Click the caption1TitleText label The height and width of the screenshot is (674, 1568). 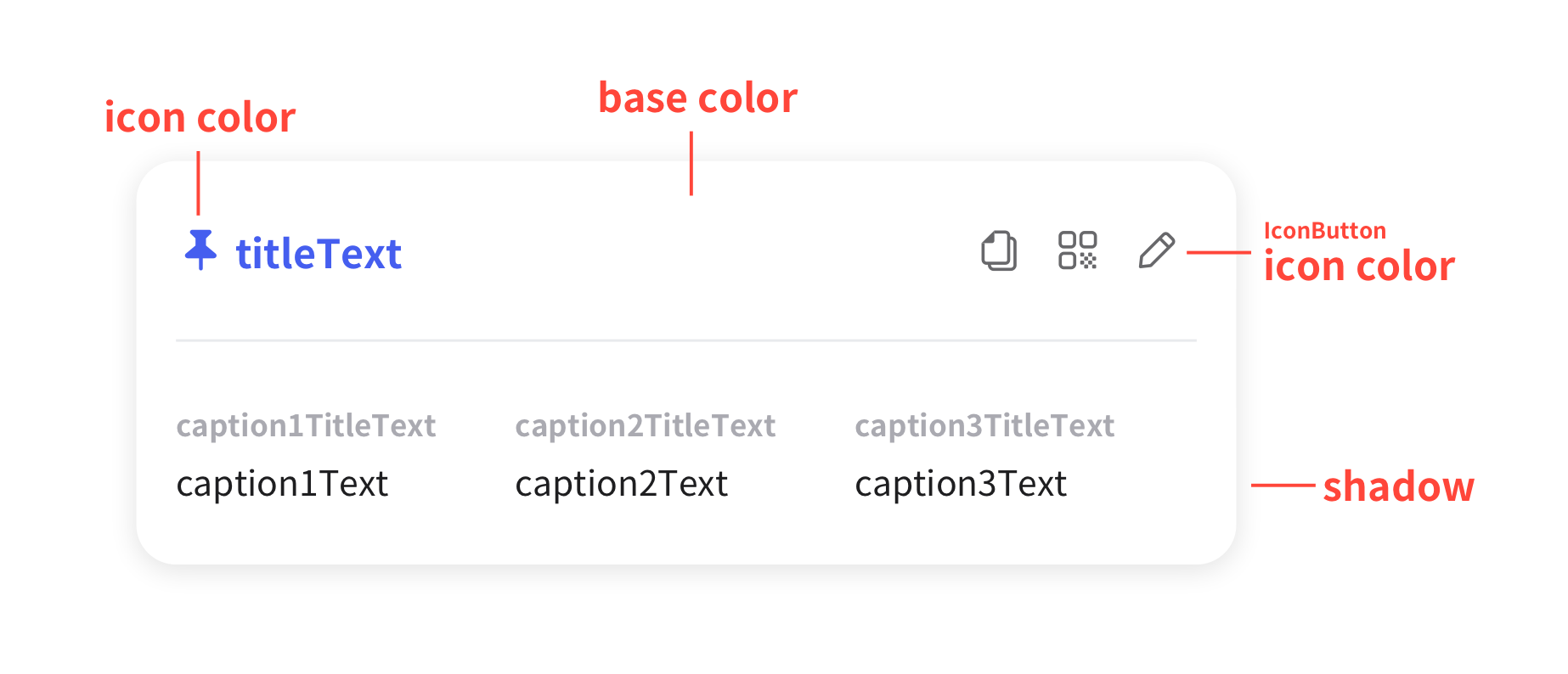click(306, 425)
